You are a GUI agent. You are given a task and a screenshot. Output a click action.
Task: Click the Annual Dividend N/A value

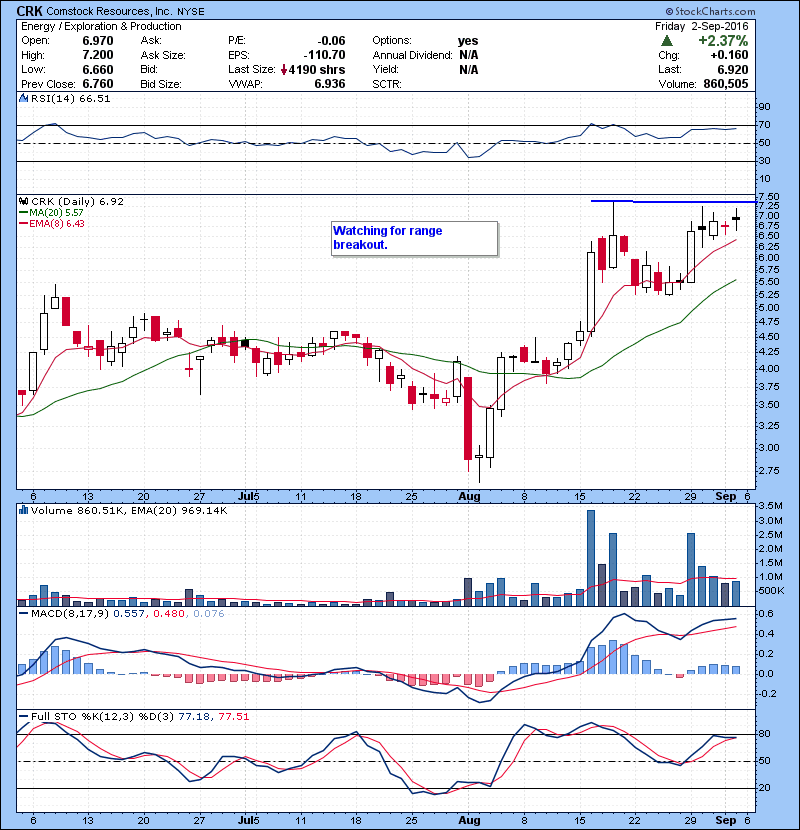pos(469,55)
